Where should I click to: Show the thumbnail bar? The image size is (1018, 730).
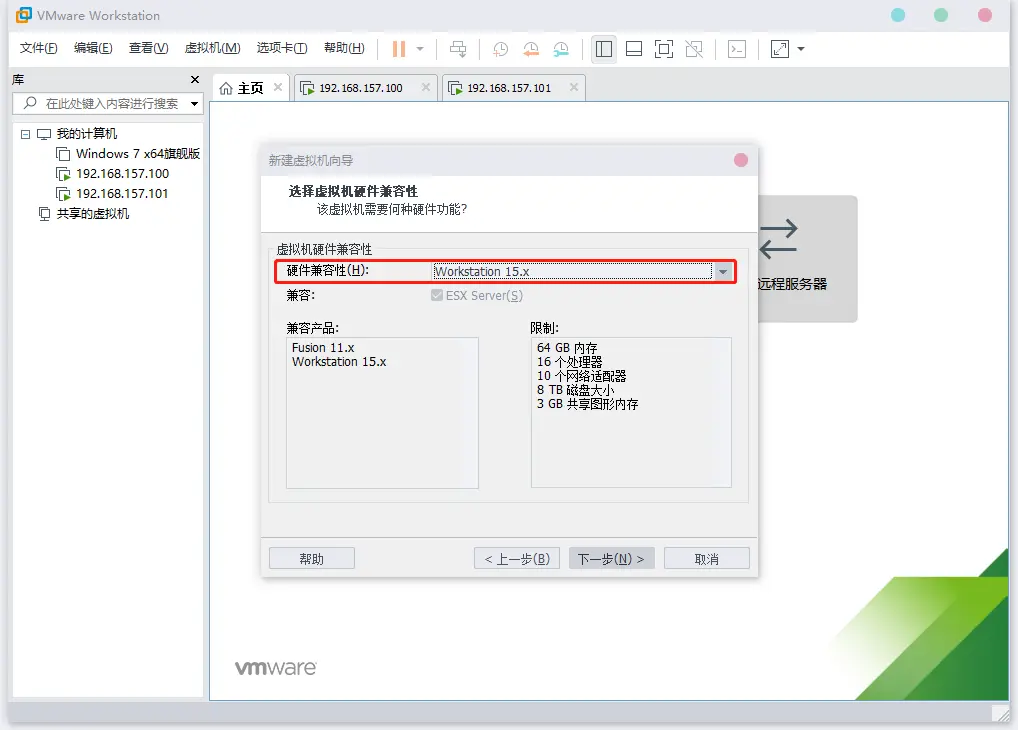634,48
